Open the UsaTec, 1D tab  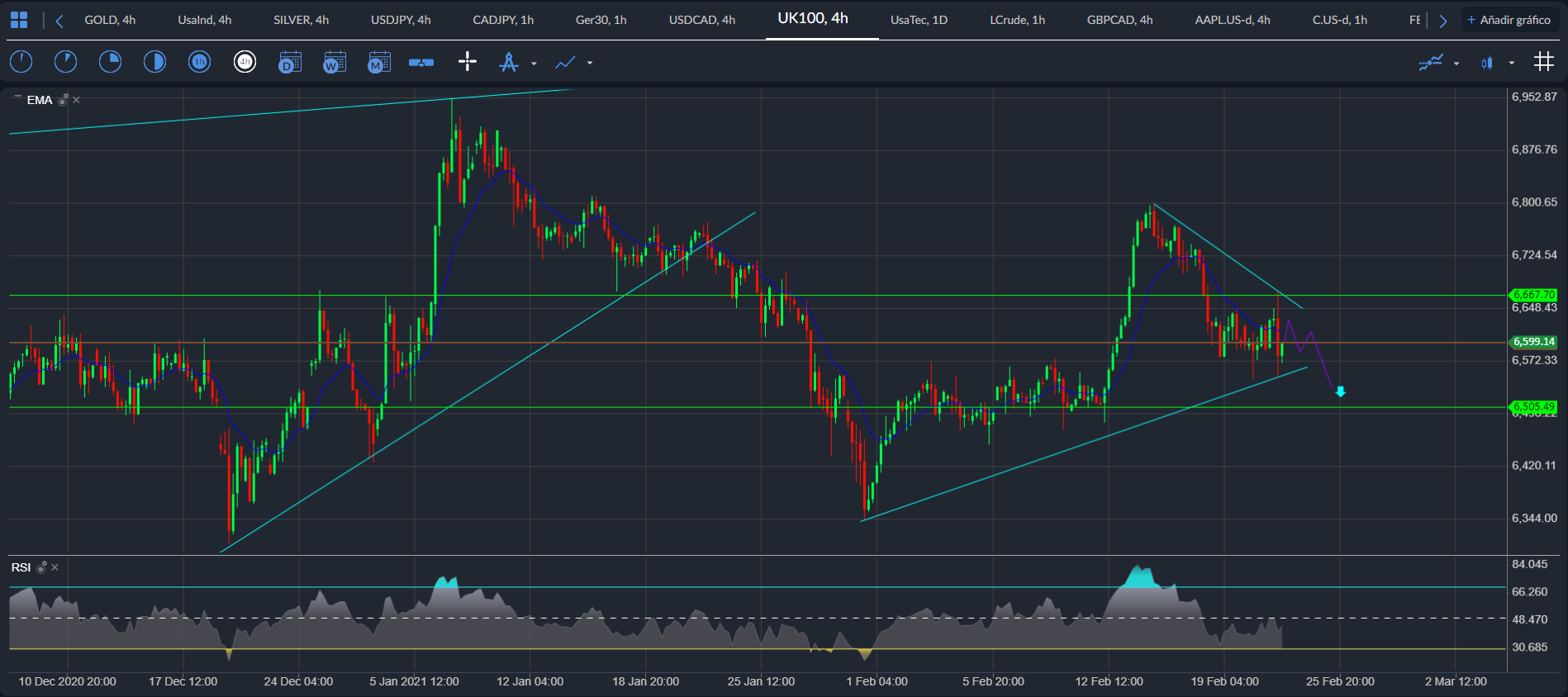click(x=919, y=20)
